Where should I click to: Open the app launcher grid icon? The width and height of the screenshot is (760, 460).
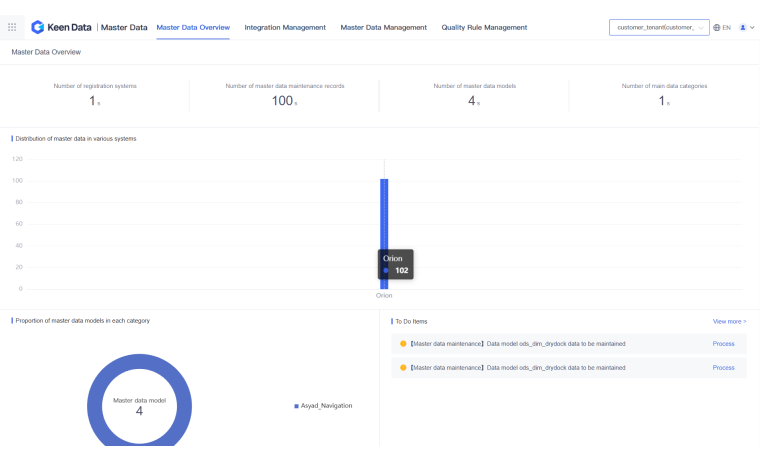pyautogui.click(x=12, y=27)
